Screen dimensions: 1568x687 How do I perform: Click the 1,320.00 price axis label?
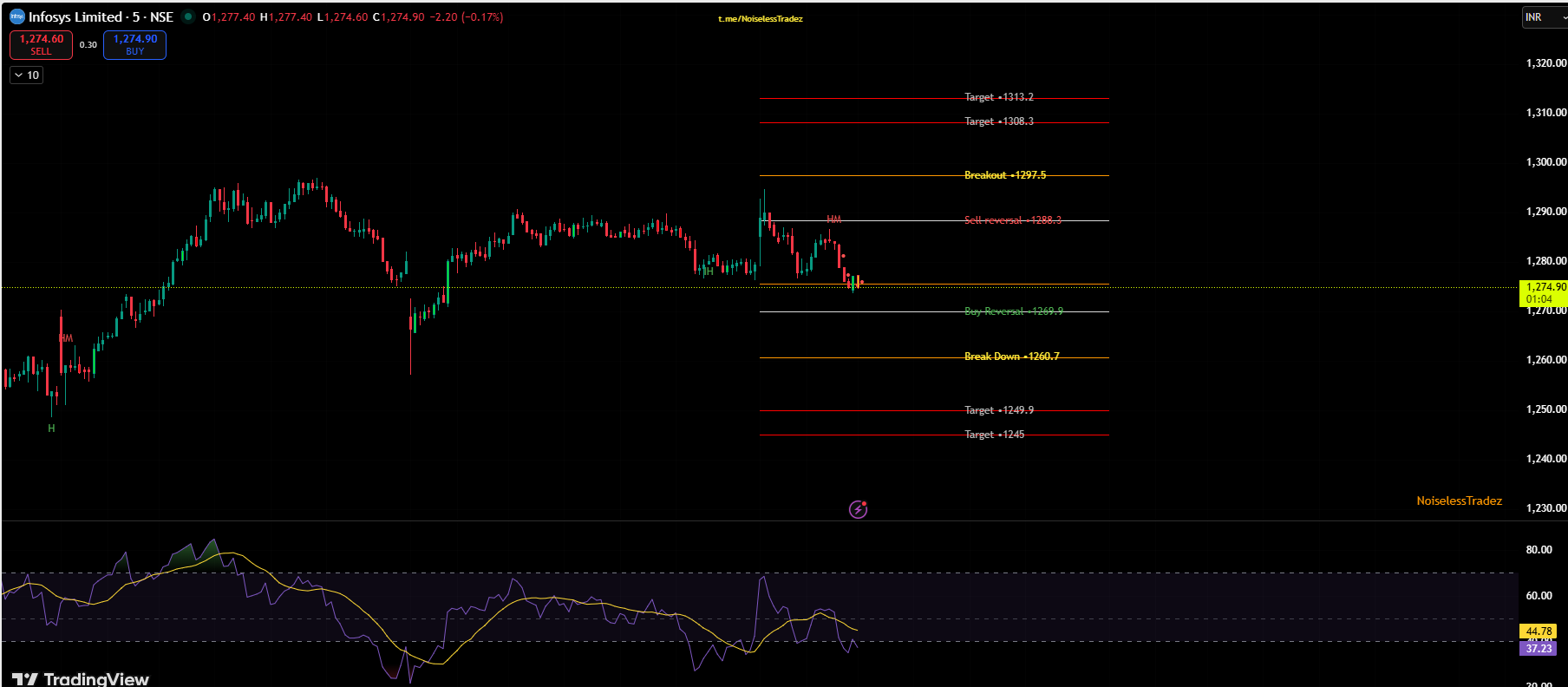click(x=1546, y=63)
